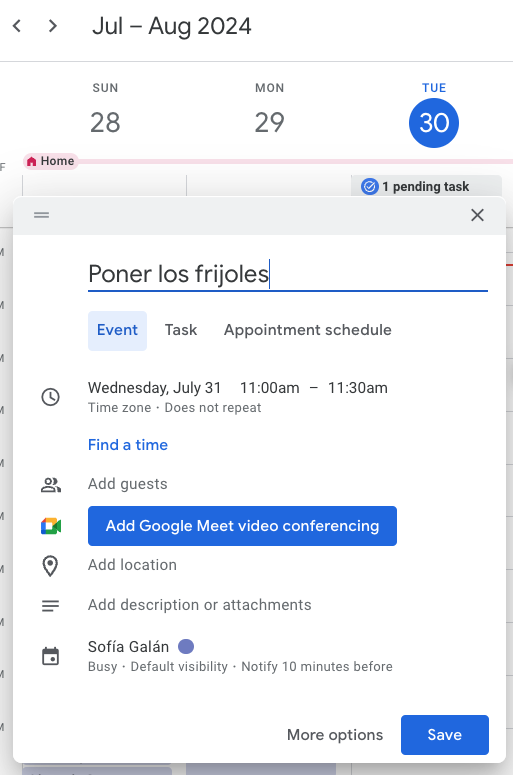Edit Notify 10 minutes before setting
The height and width of the screenshot is (775, 513).
tap(317, 667)
